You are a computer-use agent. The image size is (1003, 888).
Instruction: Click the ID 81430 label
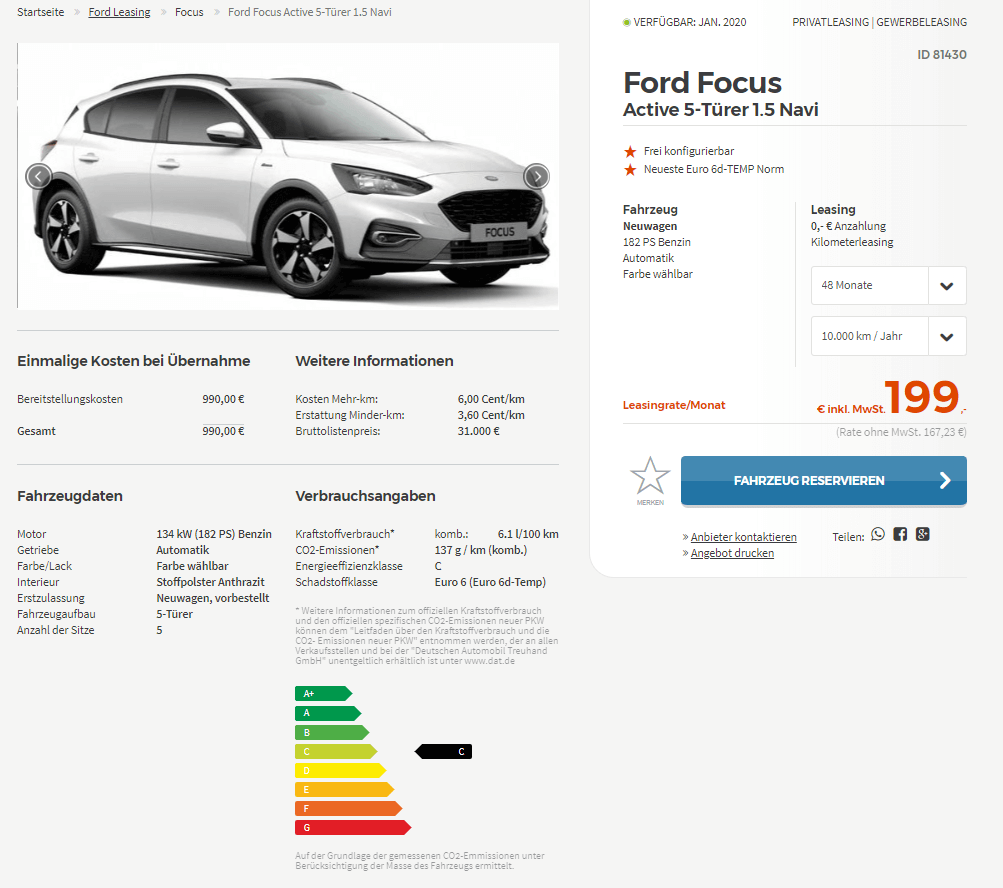942,54
